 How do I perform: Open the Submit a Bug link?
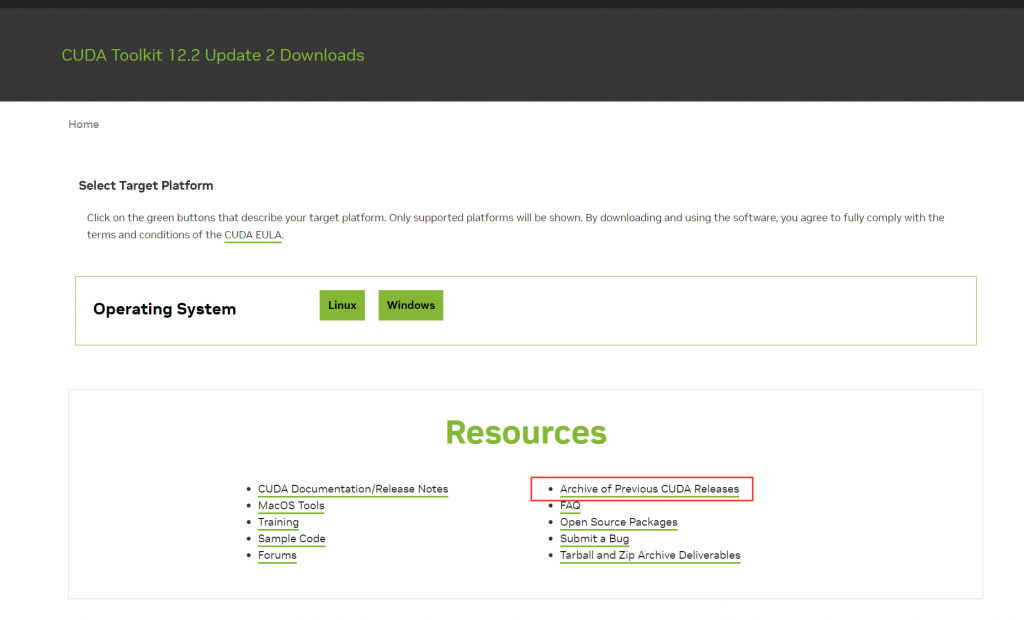(594, 538)
